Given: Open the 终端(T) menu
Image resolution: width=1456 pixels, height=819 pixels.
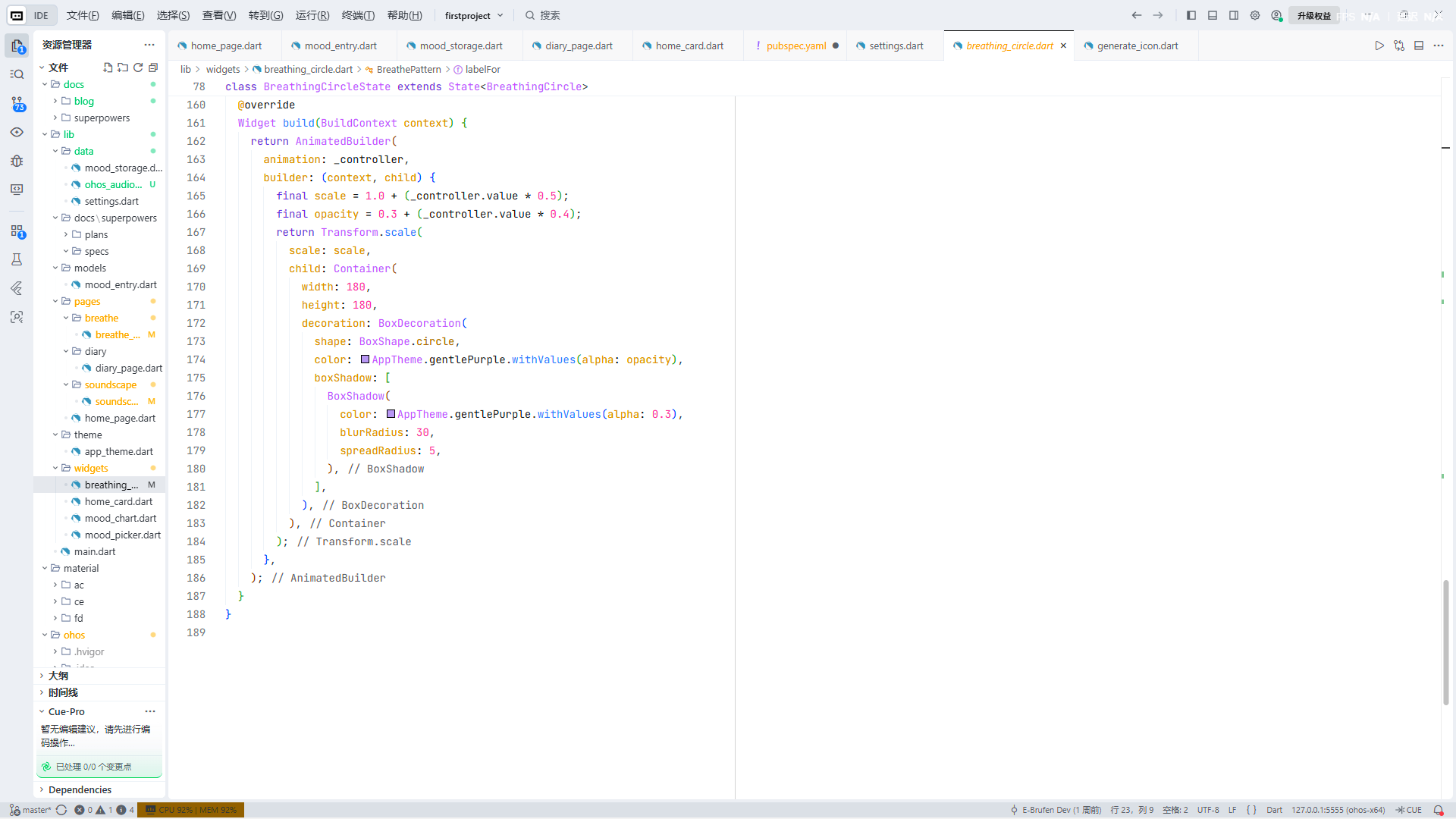Looking at the screenshot, I should (x=358, y=15).
